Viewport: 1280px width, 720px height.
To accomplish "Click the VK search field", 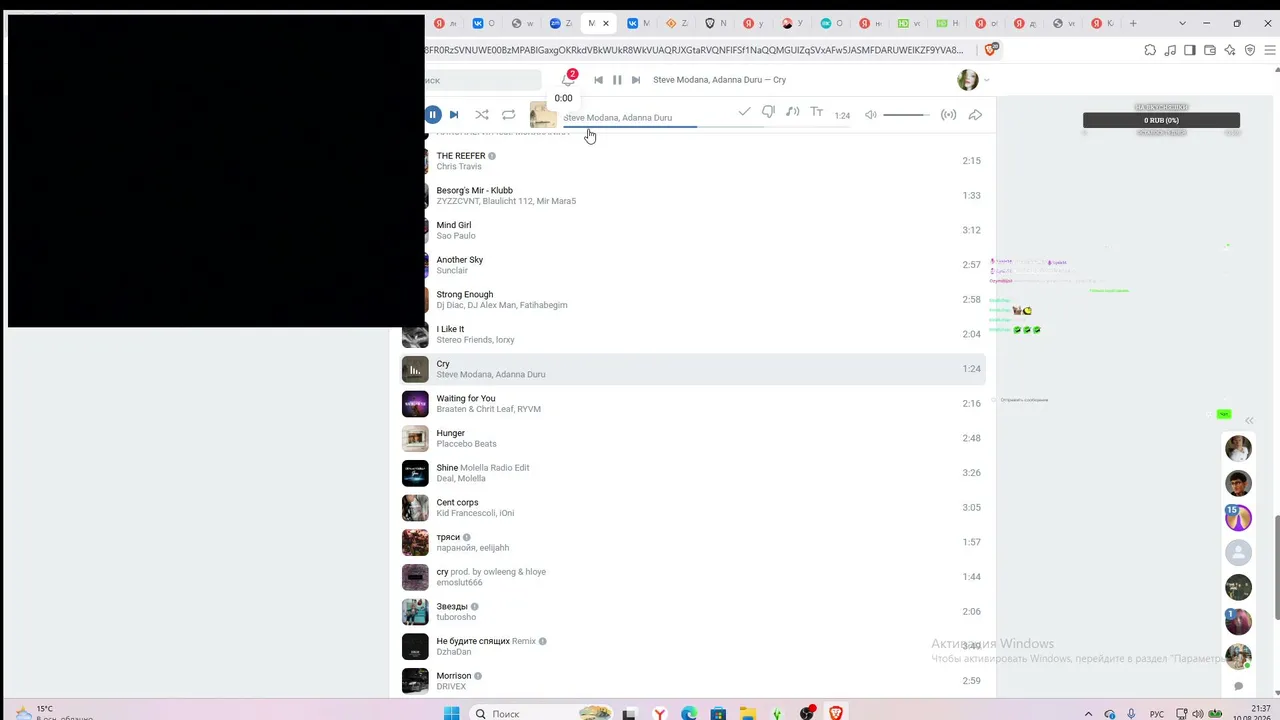I will point(482,80).
